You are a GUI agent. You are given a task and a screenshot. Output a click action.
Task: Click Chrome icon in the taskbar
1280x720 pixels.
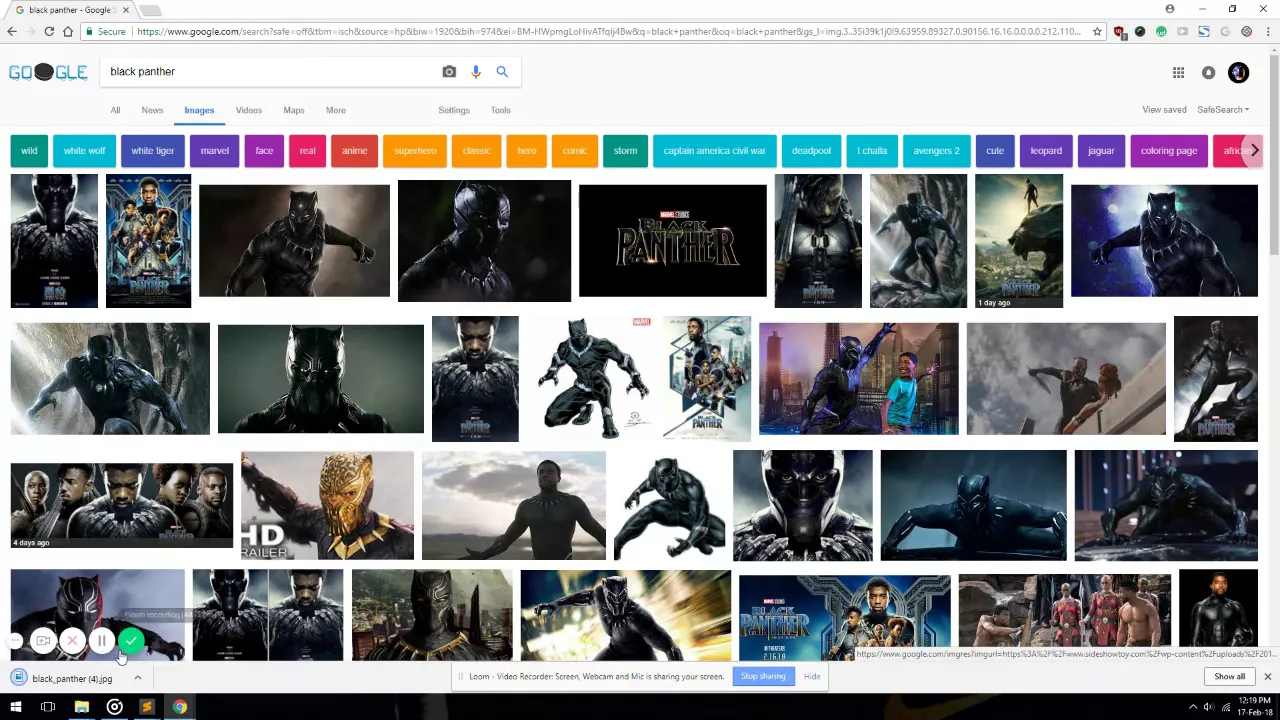click(x=180, y=707)
